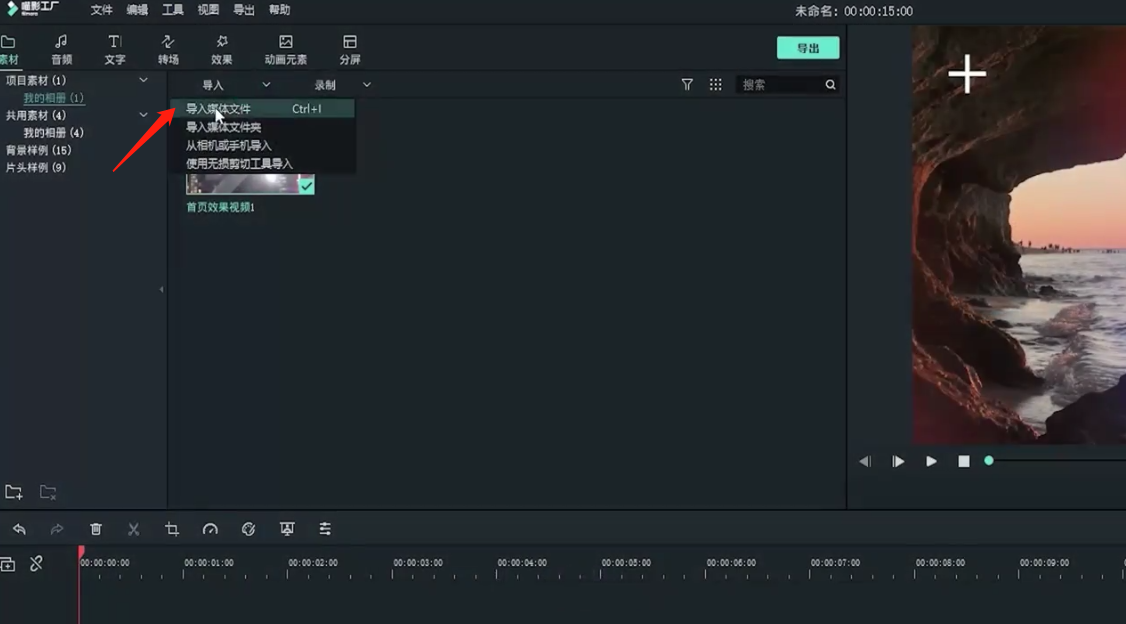Collapse the 项目素材 (1) section

tap(143, 80)
